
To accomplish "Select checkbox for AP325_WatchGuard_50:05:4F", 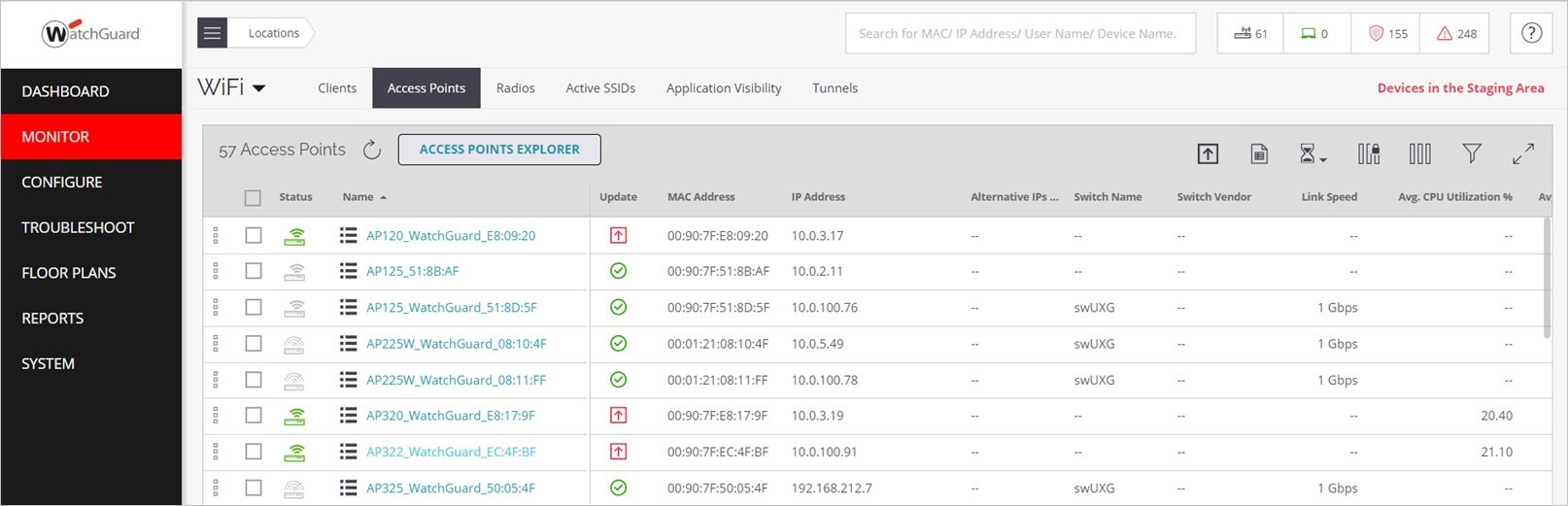I will 254,488.
